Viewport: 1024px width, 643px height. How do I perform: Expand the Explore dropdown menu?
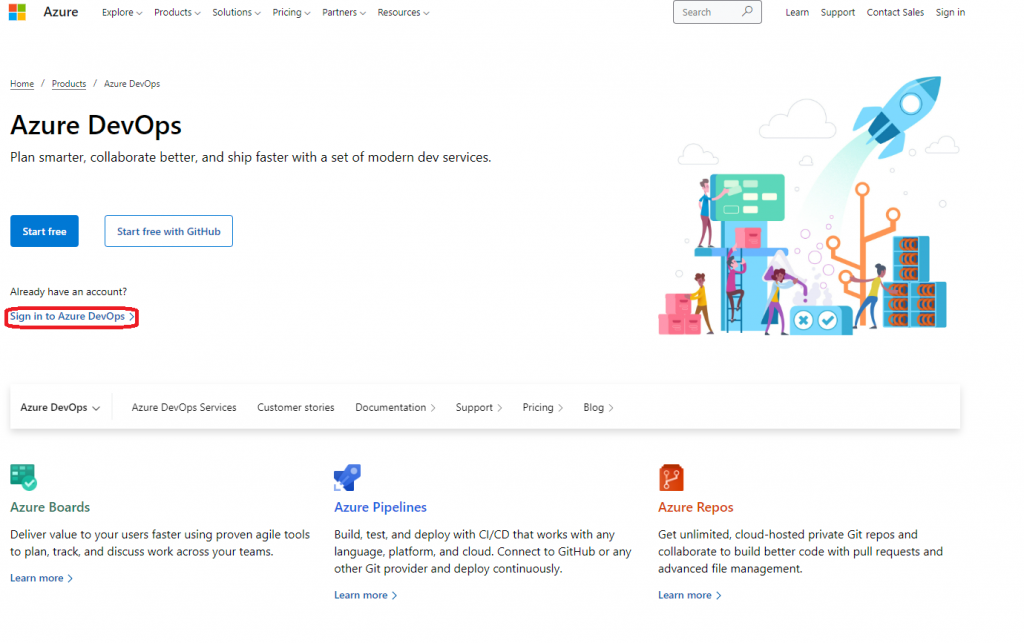[122, 13]
